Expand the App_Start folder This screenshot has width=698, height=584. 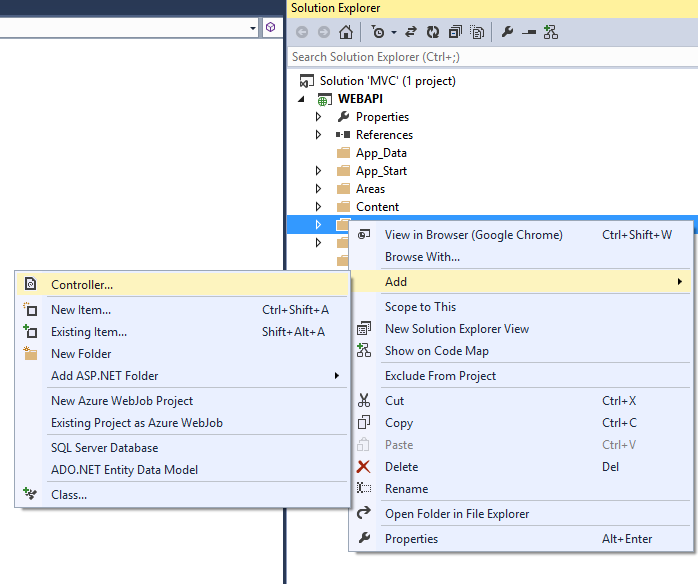[x=318, y=170]
